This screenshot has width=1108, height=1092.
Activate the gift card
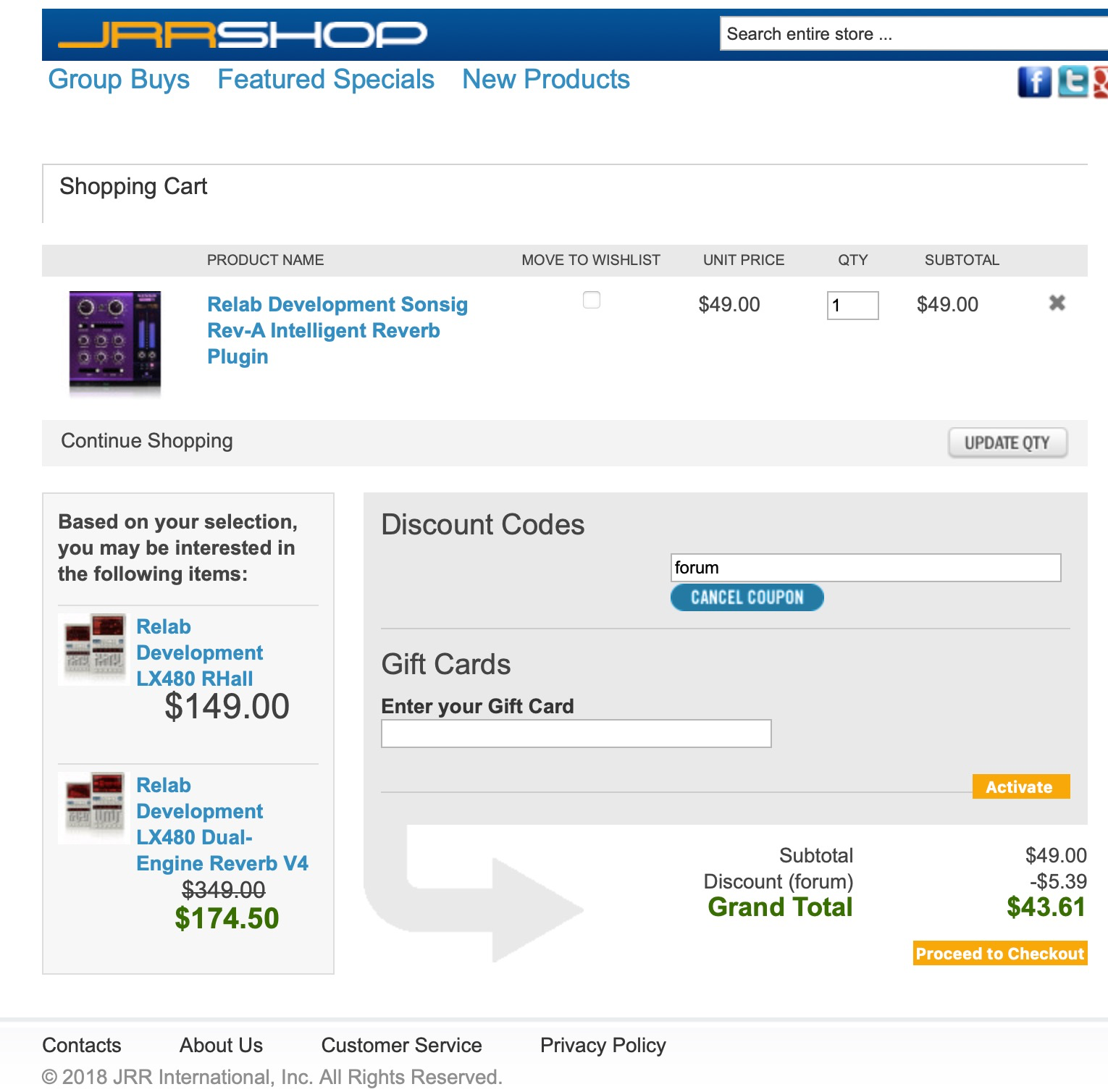tap(1020, 787)
